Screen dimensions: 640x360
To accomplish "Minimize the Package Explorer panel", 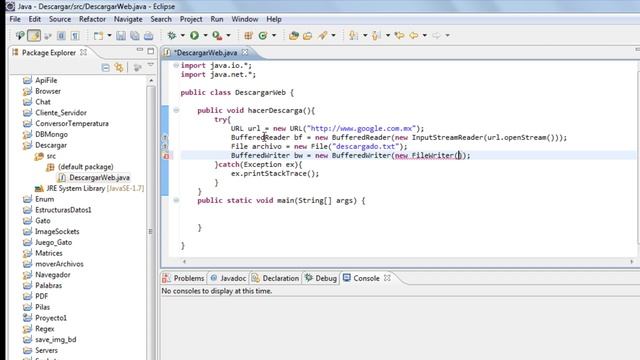I will click(140, 50).
